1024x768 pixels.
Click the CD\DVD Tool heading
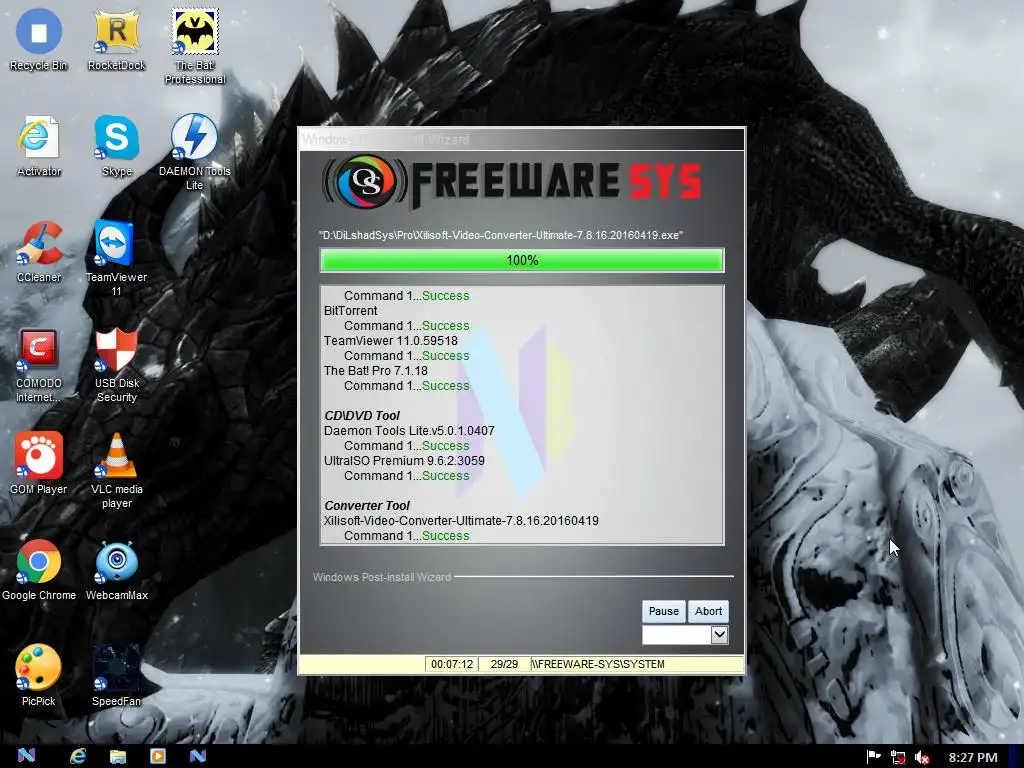[x=362, y=416]
